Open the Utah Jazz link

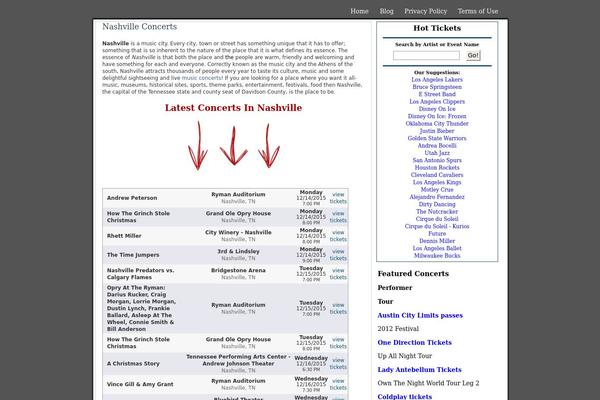[x=437, y=153]
